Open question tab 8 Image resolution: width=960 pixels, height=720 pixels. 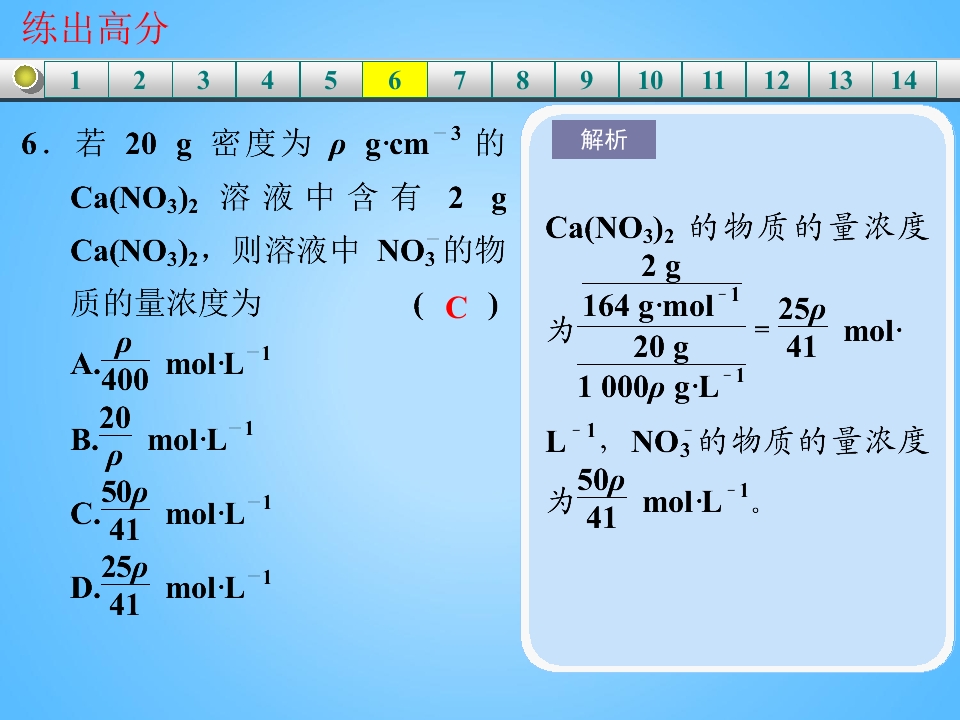pyautogui.click(x=523, y=80)
